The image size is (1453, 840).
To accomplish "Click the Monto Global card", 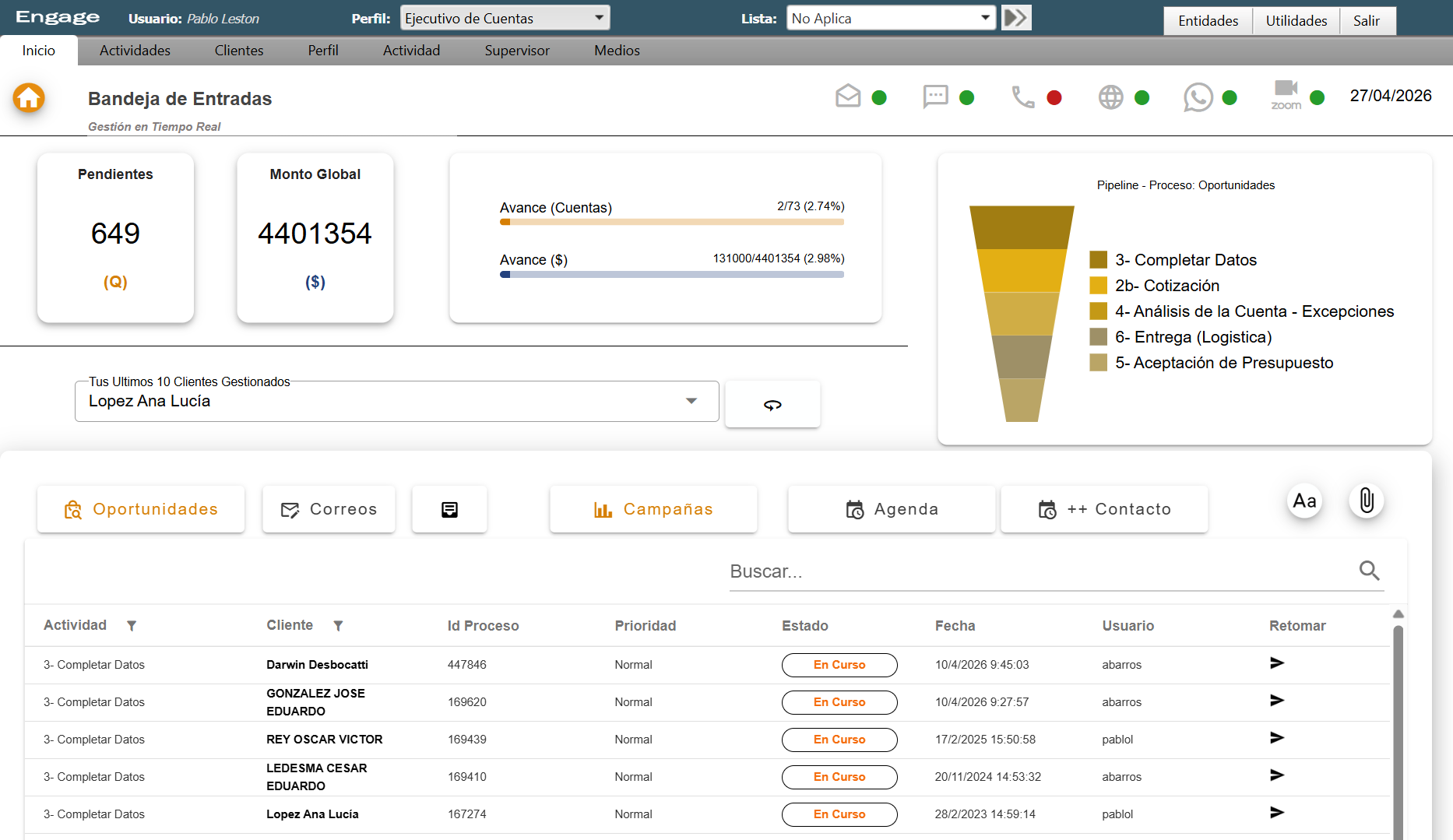I will coord(315,237).
